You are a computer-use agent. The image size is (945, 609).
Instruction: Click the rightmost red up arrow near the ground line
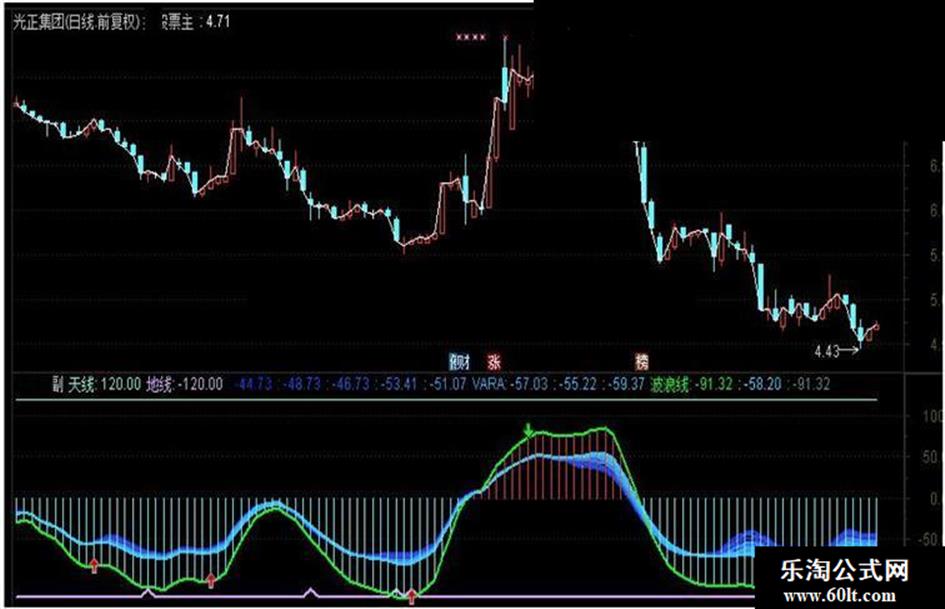point(412,596)
